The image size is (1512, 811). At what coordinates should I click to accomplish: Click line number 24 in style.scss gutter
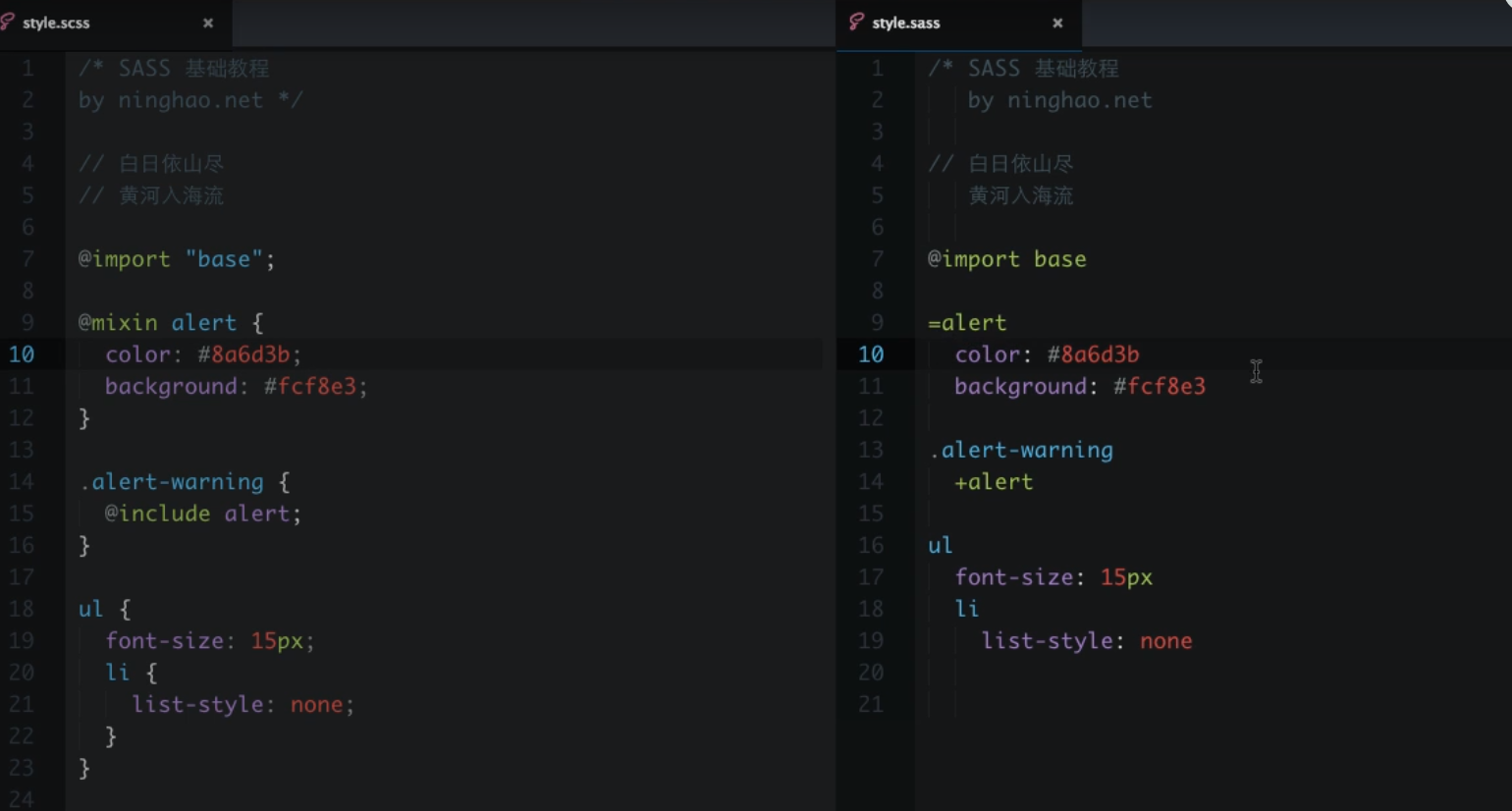22,799
